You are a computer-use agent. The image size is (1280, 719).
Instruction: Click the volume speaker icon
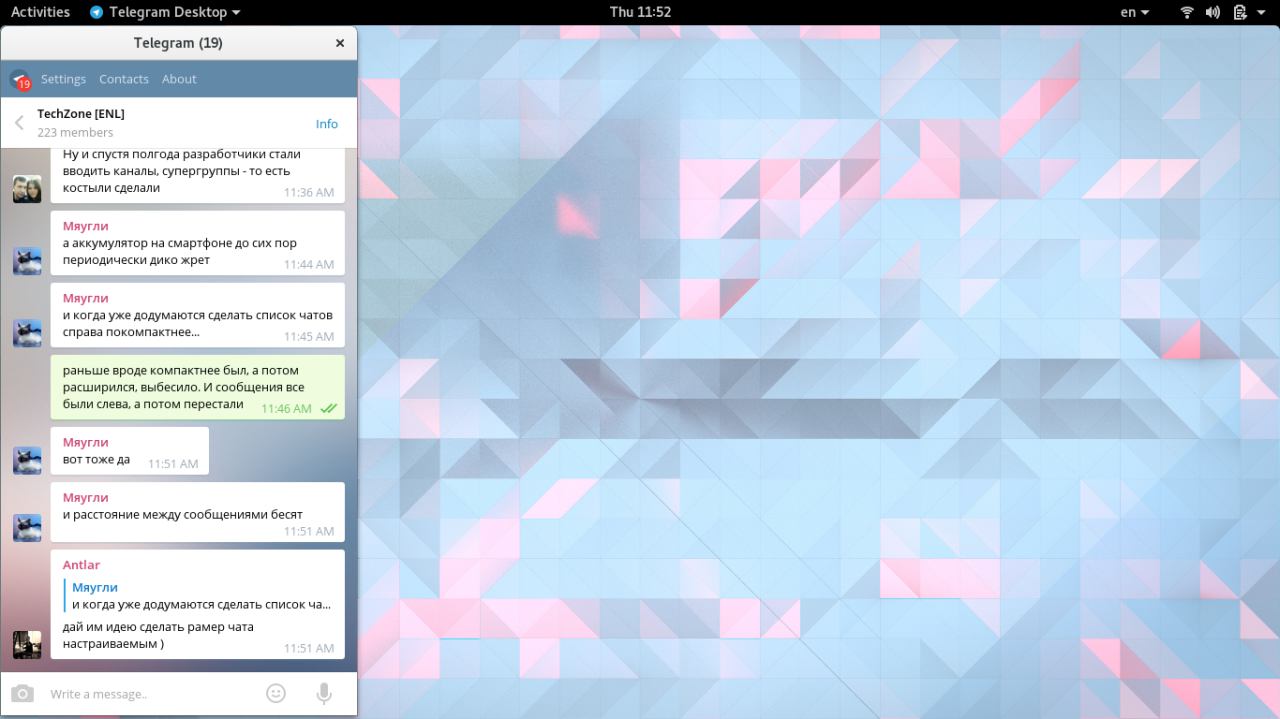coord(1213,12)
